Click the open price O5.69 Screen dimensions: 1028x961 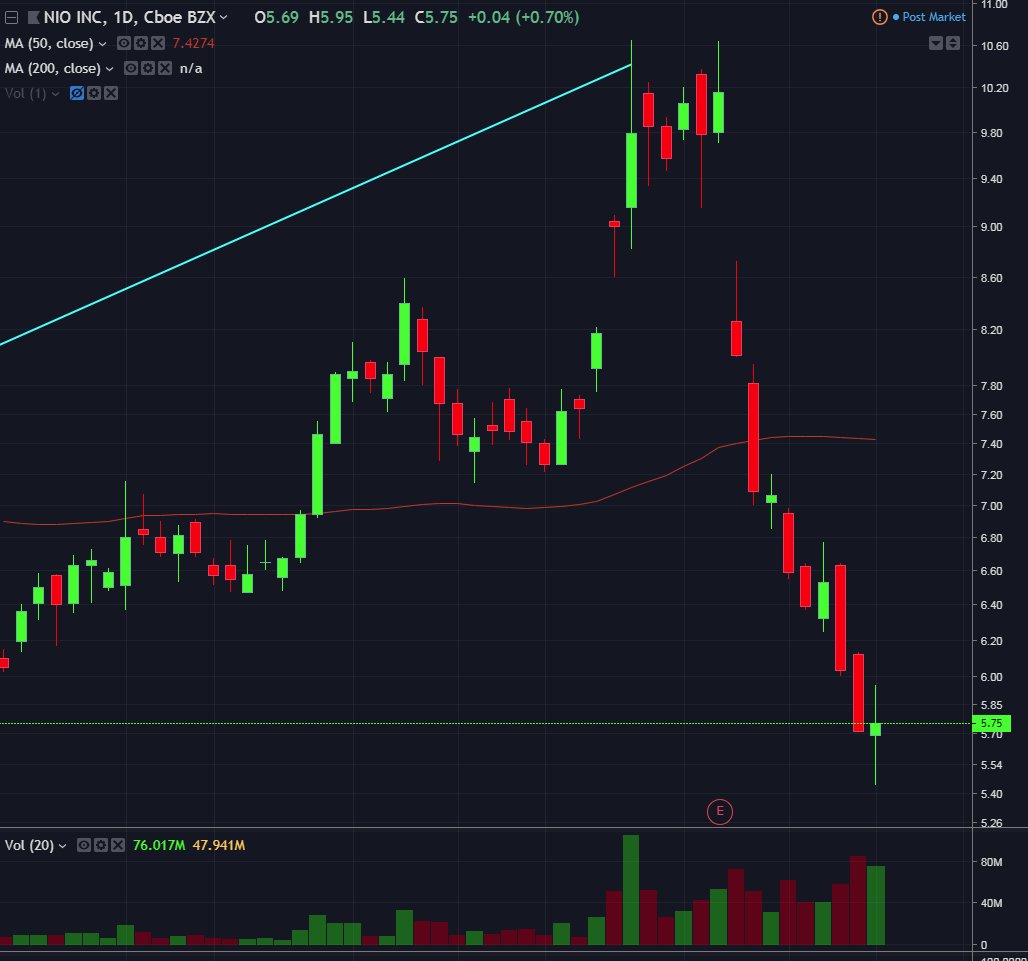click(277, 17)
